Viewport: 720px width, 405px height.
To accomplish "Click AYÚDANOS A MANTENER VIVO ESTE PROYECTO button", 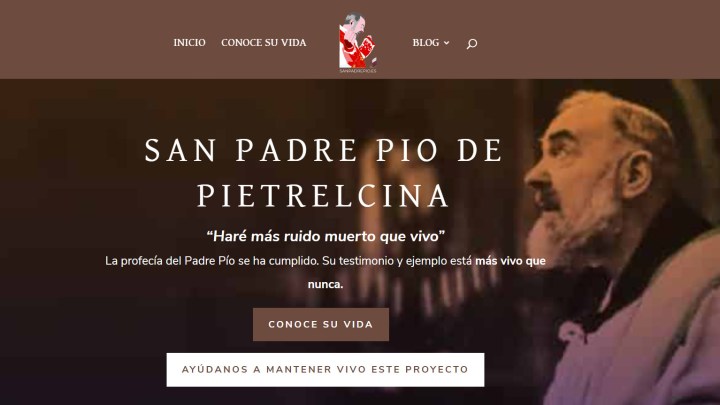I will [x=325, y=370].
